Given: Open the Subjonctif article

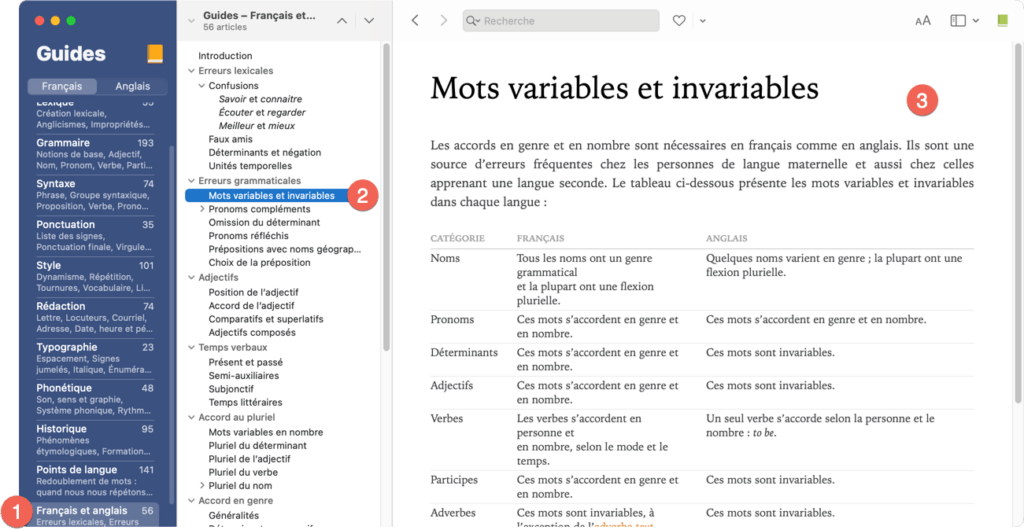Looking at the screenshot, I should (231, 389).
